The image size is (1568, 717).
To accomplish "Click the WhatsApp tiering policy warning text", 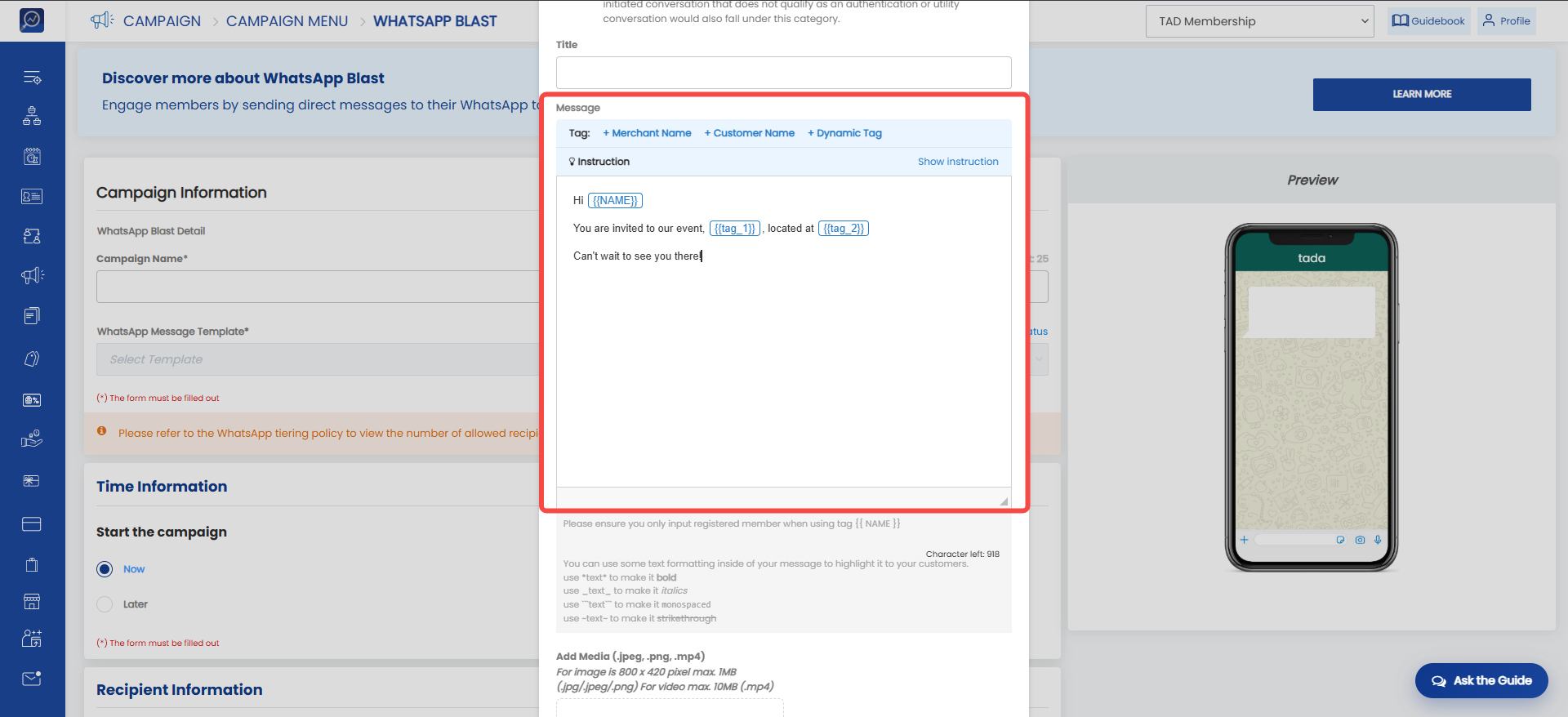I will [x=328, y=434].
